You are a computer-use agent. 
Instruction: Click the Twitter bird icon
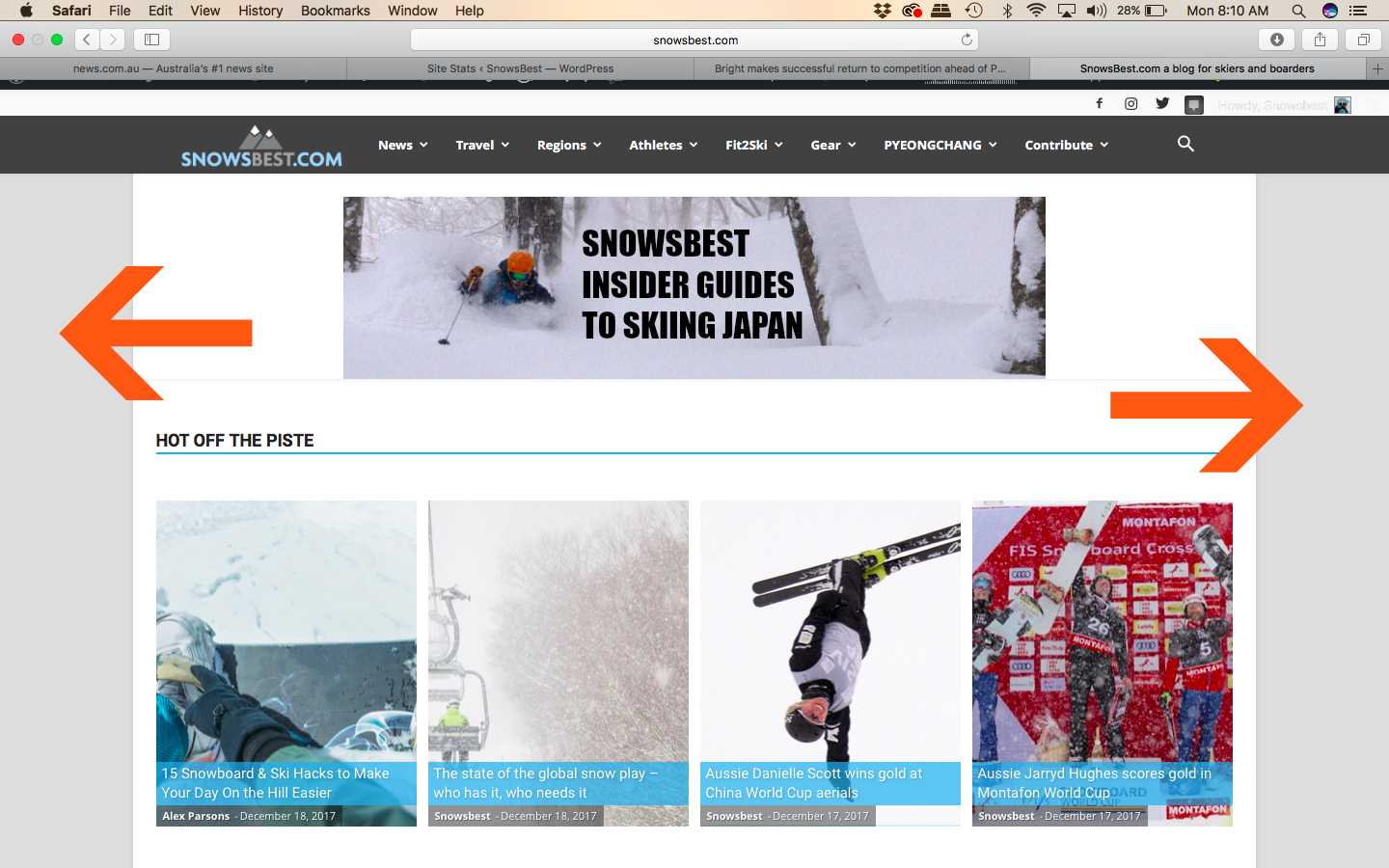[1162, 103]
